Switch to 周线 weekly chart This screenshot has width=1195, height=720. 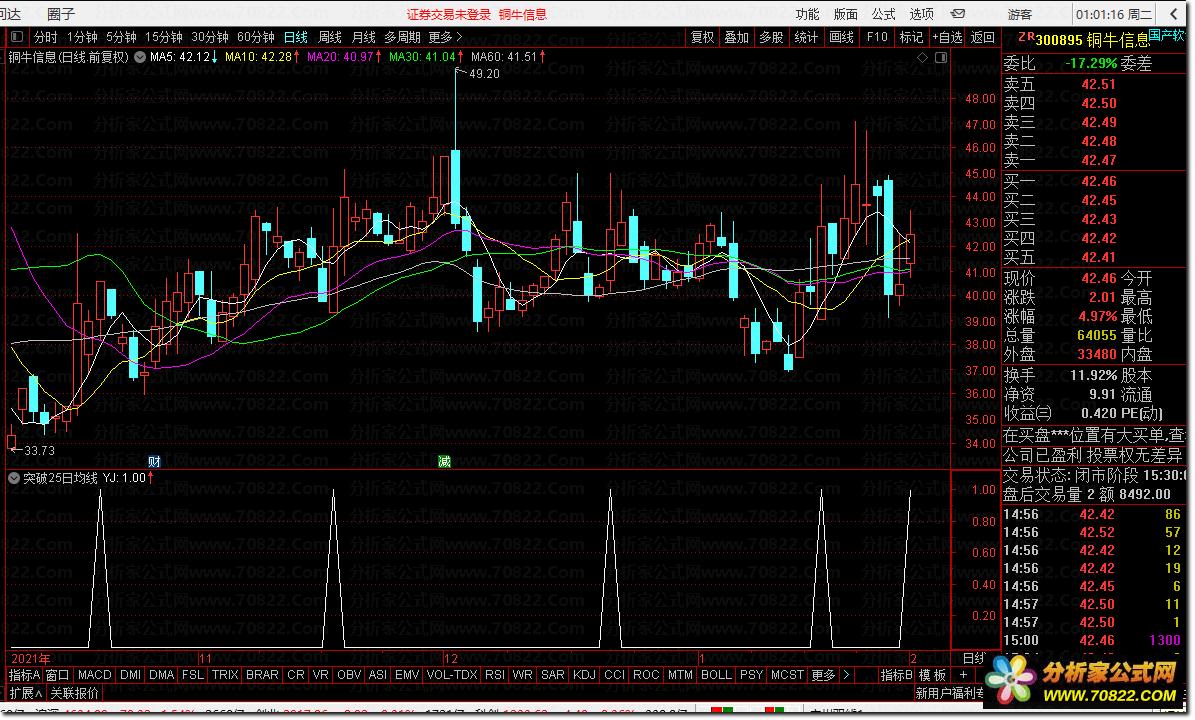point(330,37)
